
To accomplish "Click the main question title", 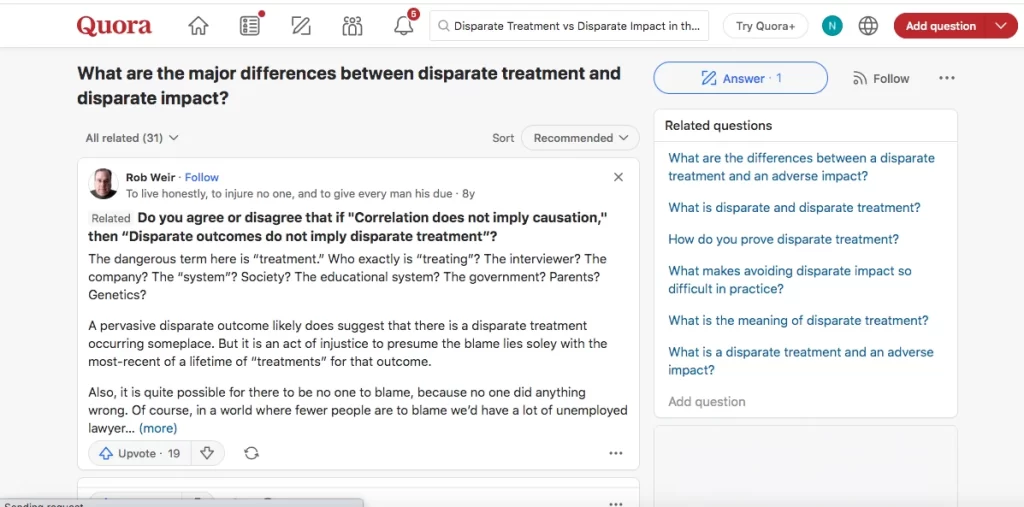I will click(349, 86).
